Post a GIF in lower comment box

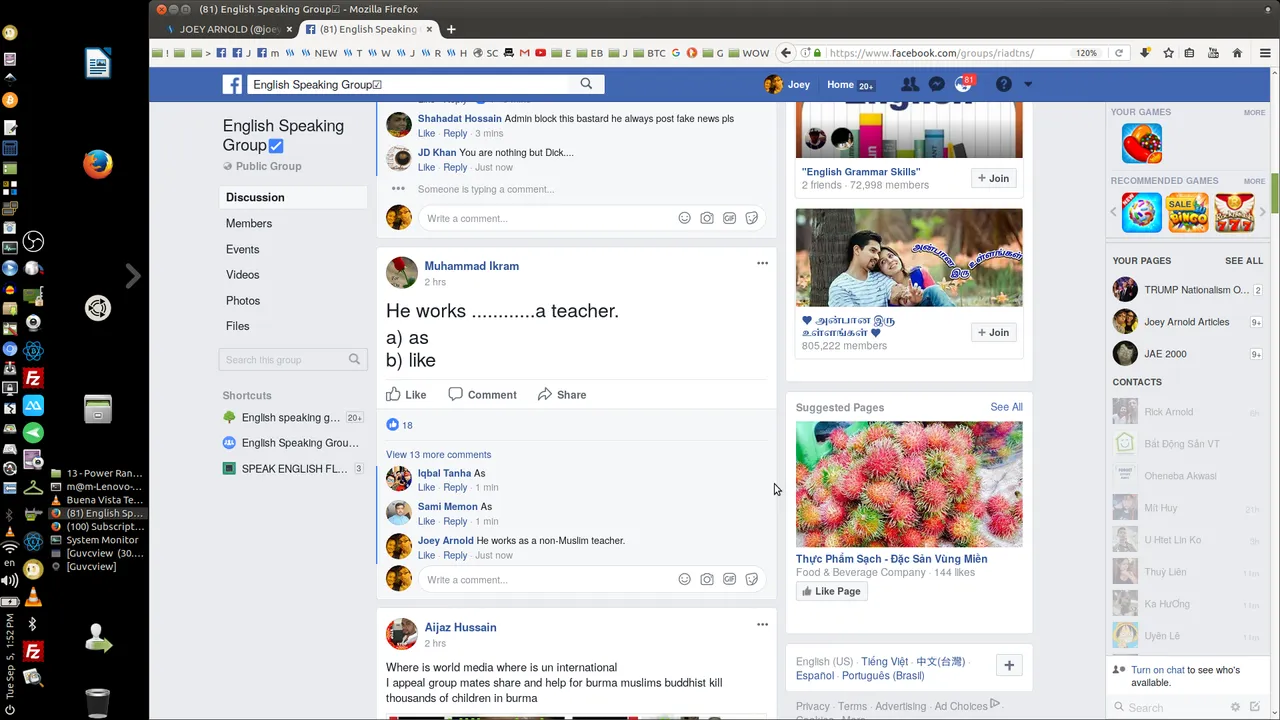point(730,579)
